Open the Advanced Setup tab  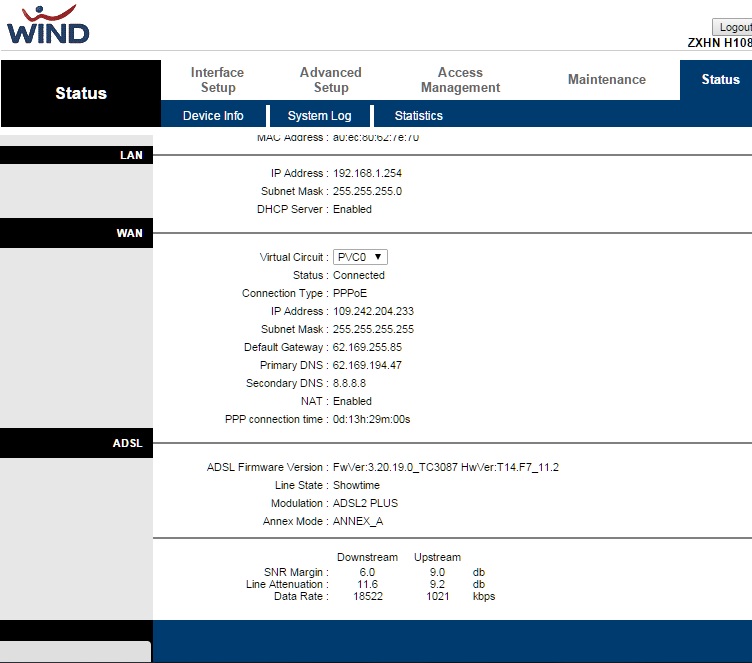[330, 80]
